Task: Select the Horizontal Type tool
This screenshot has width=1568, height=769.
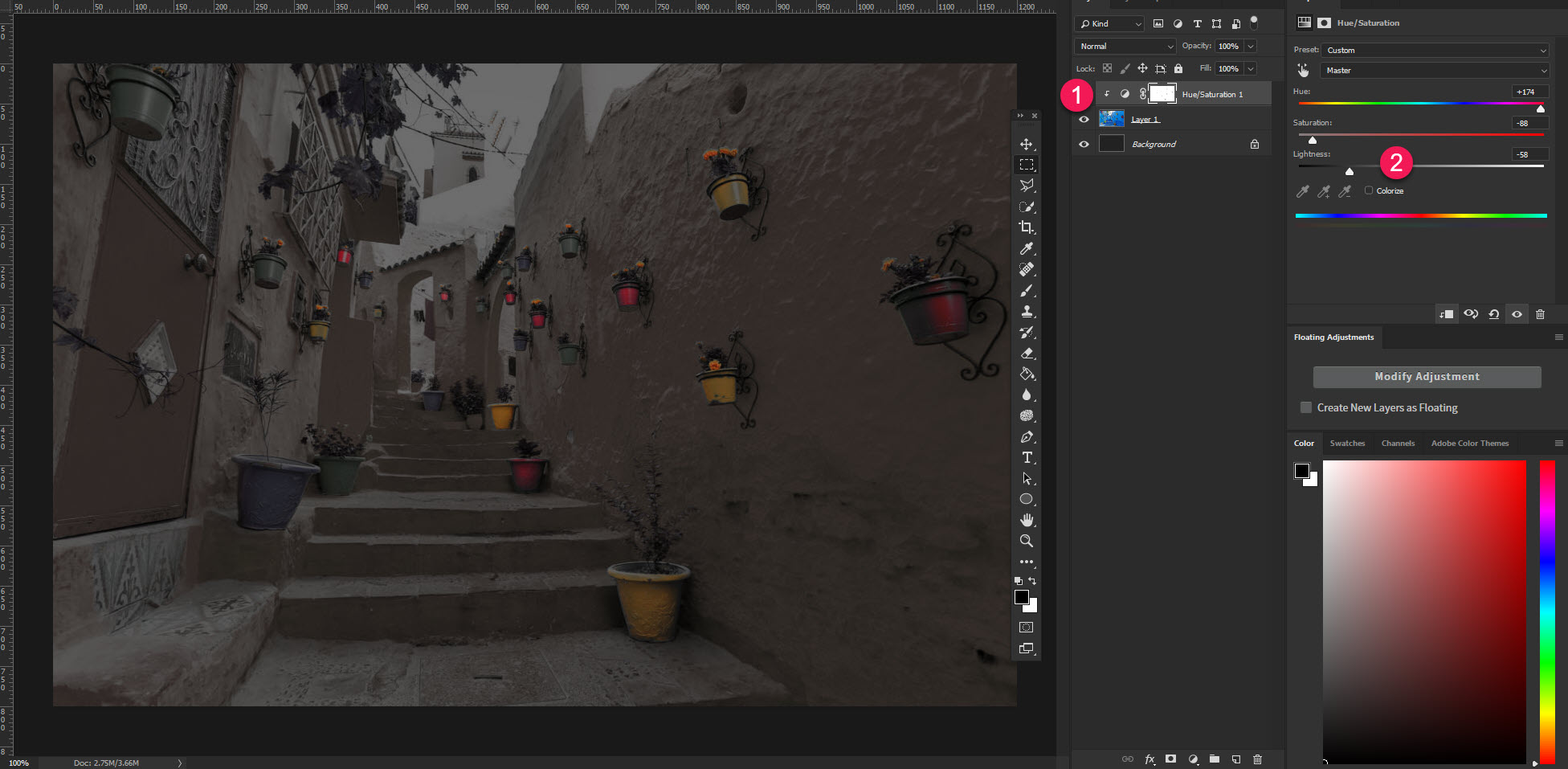Action: coord(1026,457)
